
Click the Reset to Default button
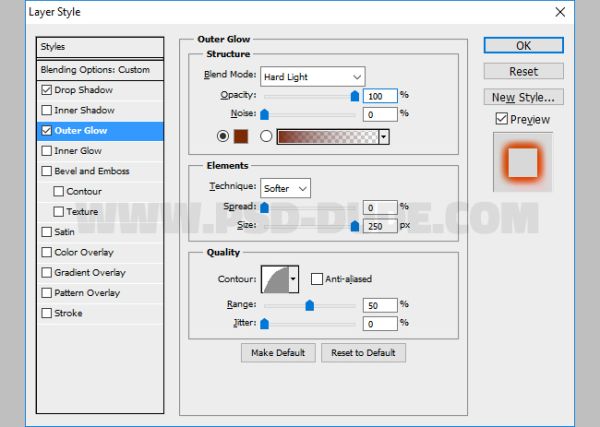coord(363,353)
